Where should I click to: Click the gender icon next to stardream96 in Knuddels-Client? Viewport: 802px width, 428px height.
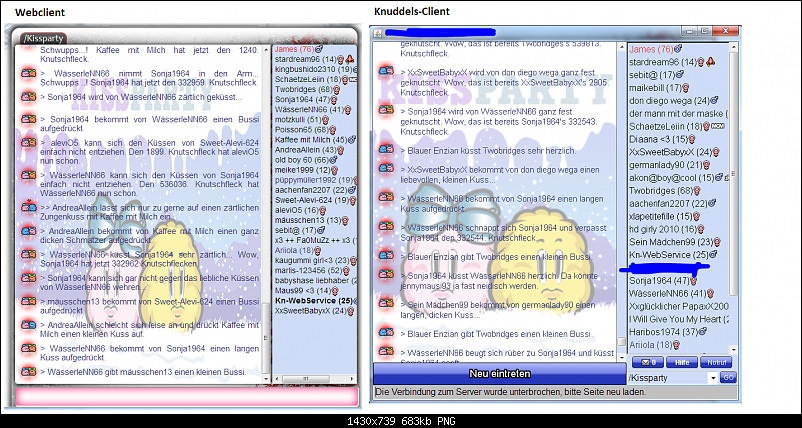click(x=701, y=62)
